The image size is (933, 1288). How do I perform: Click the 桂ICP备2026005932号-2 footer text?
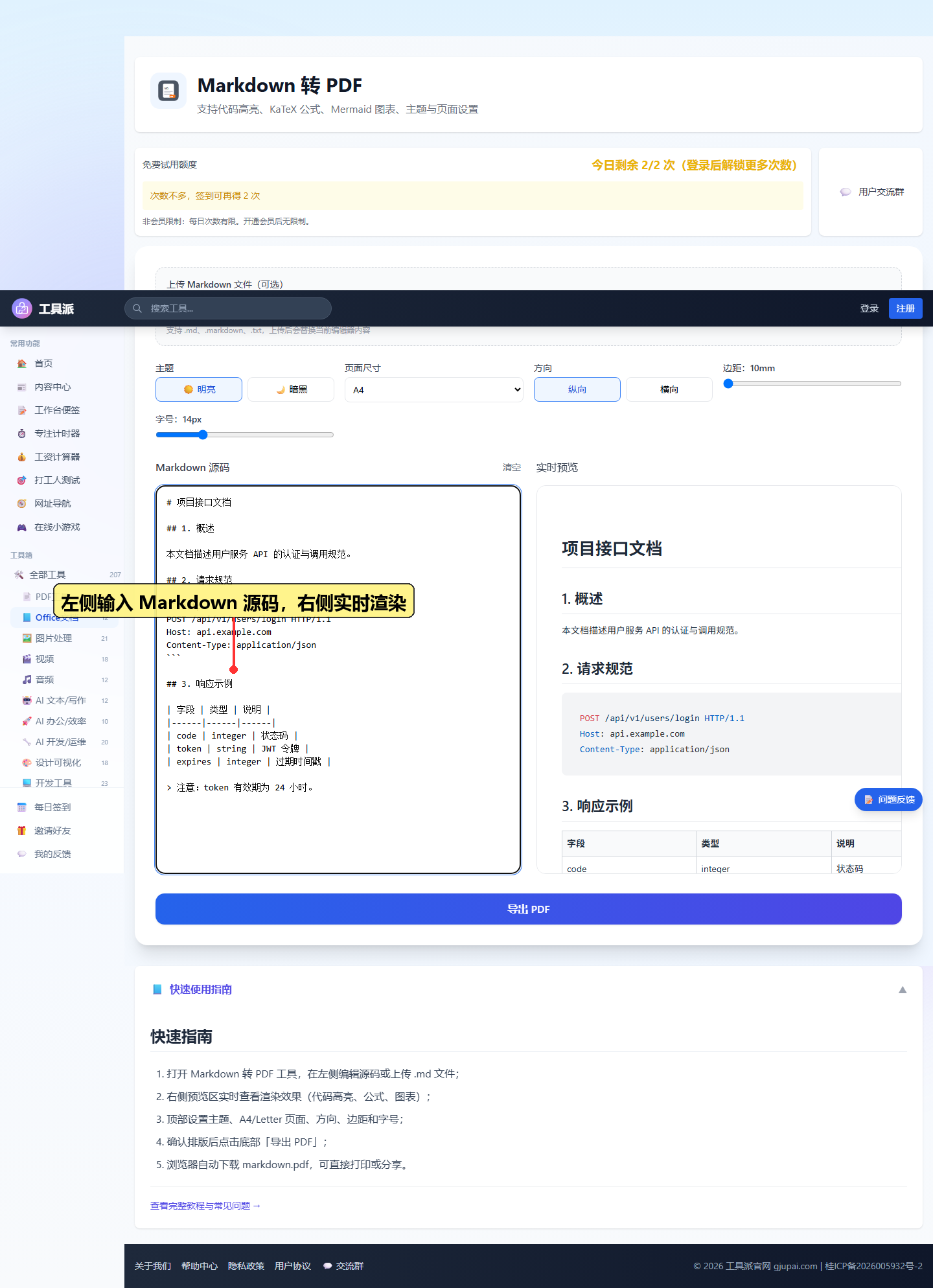(x=873, y=1266)
